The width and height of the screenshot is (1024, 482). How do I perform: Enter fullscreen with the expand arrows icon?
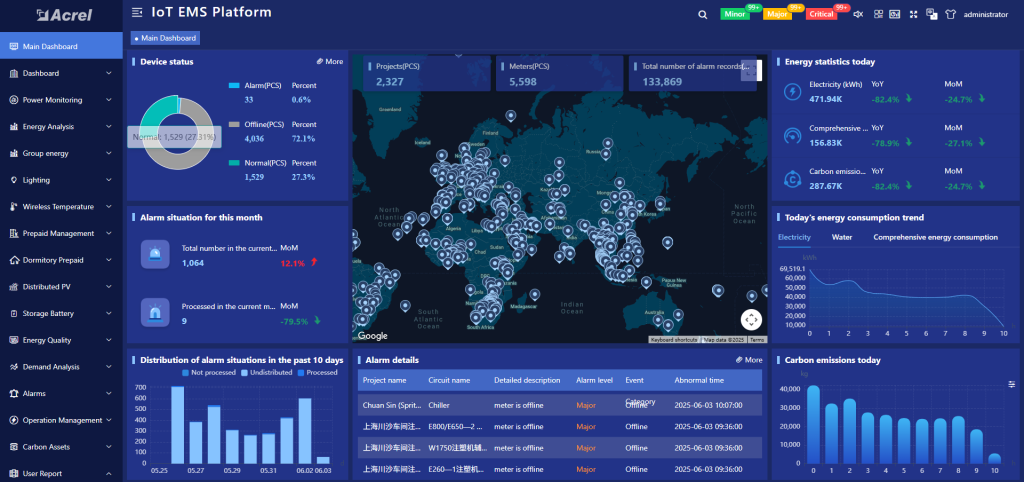tap(914, 14)
